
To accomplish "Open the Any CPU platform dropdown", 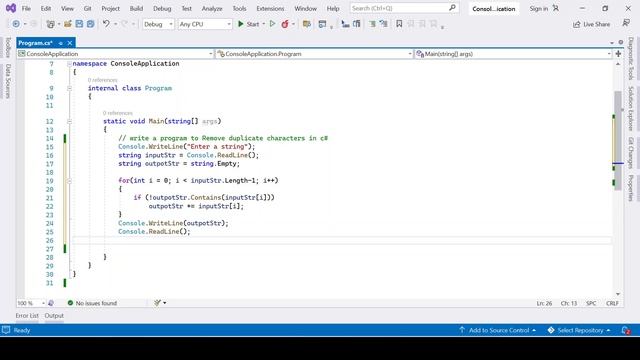I will click(x=205, y=24).
